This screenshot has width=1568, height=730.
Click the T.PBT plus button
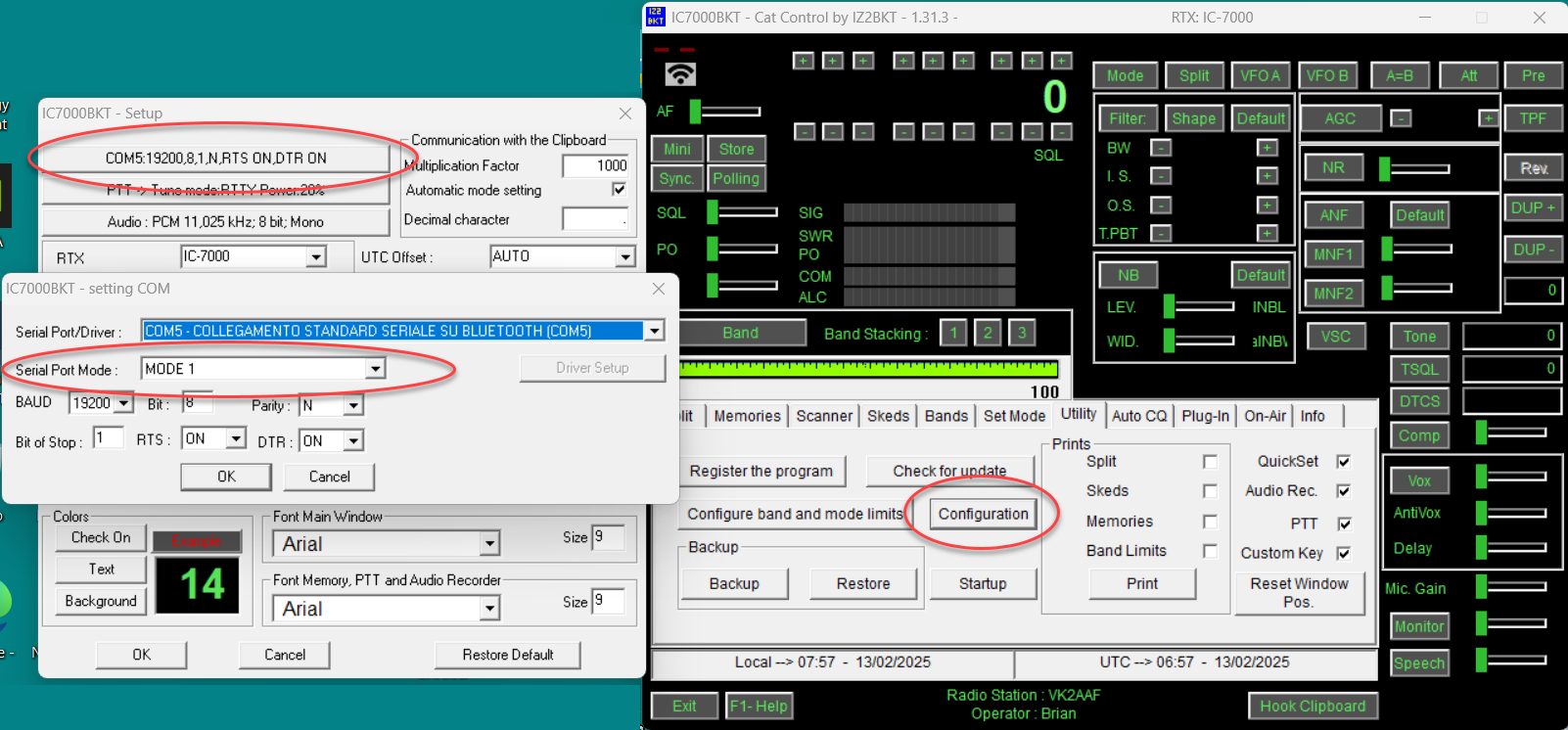(1267, 234)
